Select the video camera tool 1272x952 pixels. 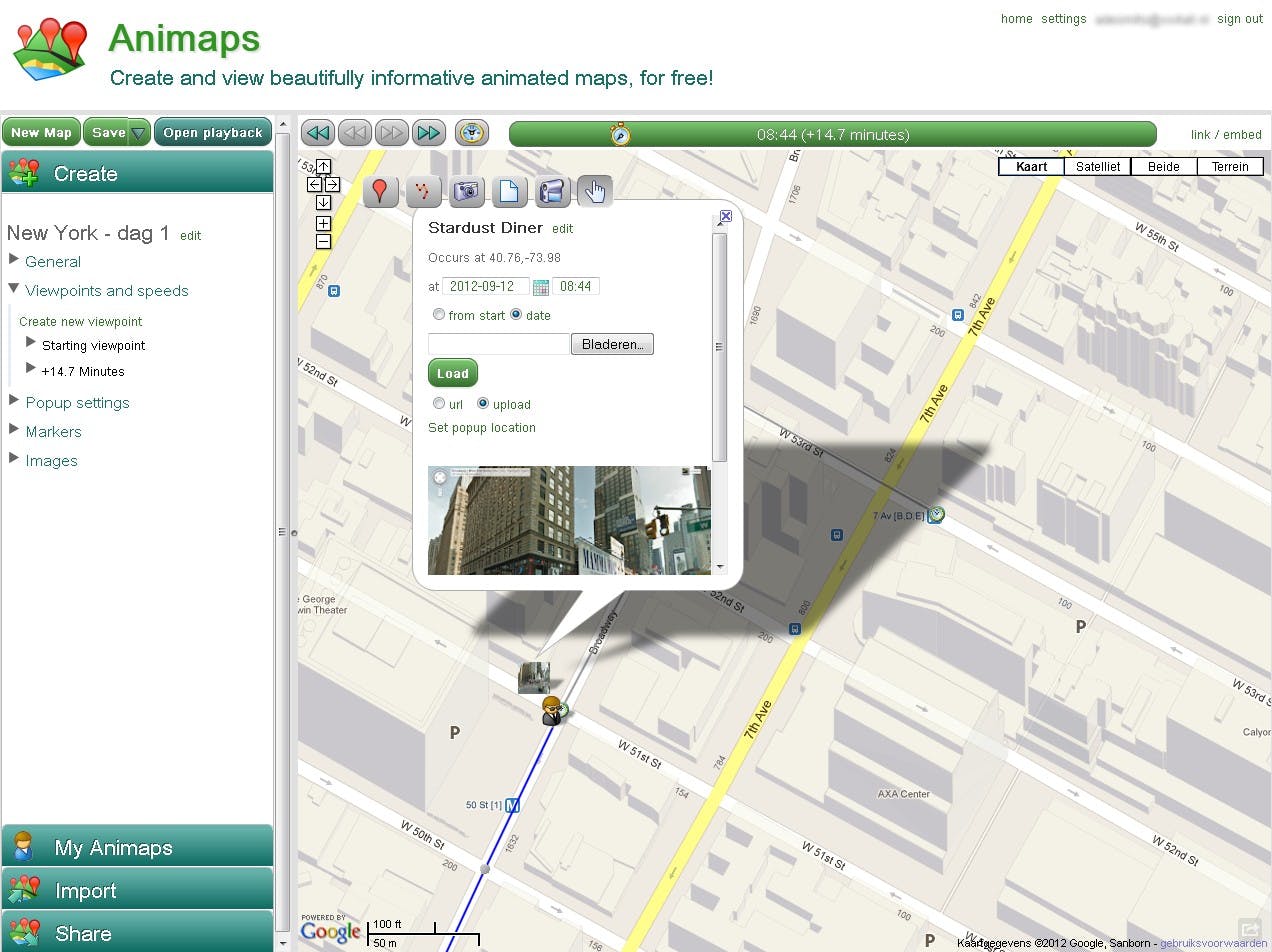tap(552, 191)
